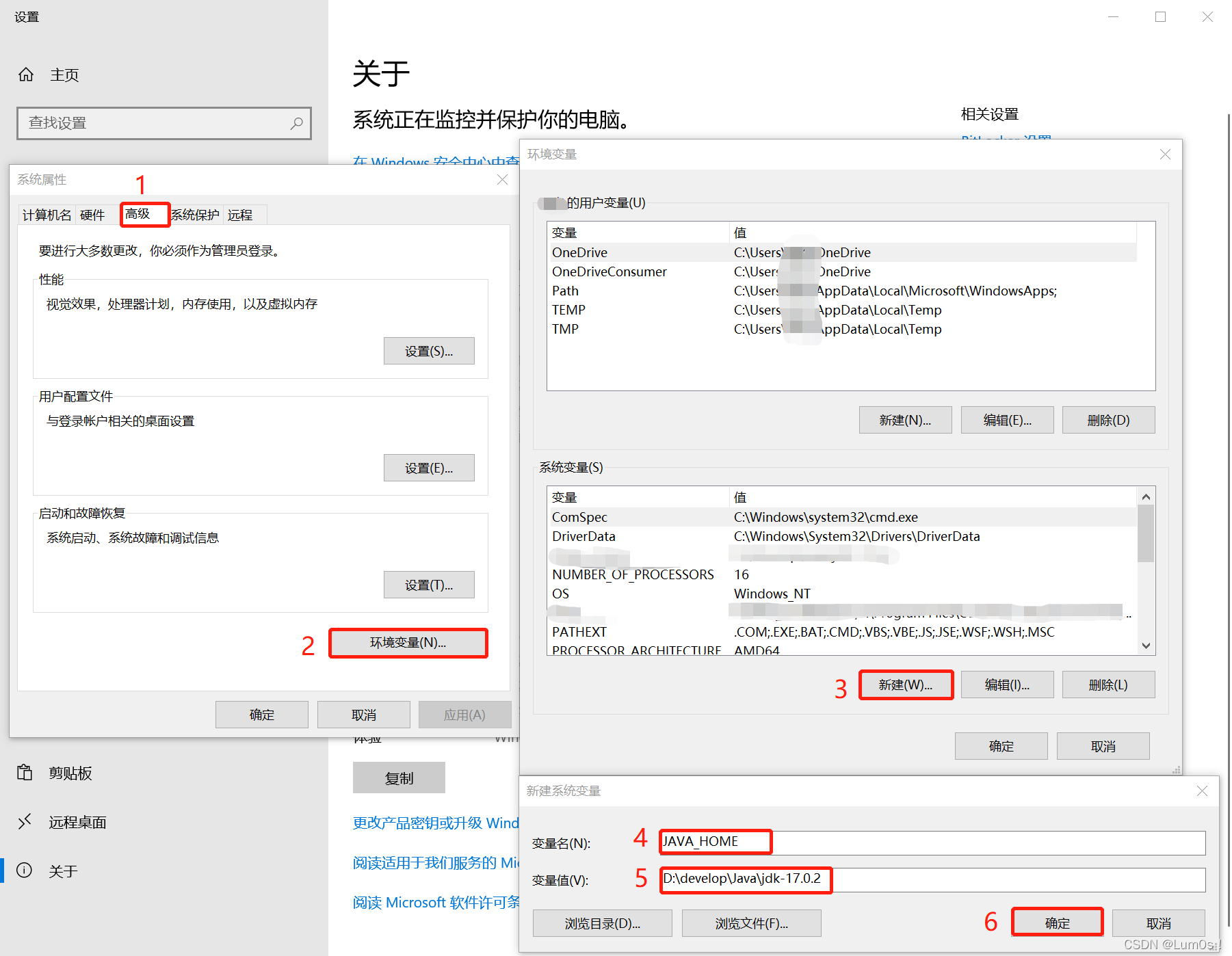Click 取消 in 系统属性 dialog
The image size is (1232, 956).
click(x=364, y=715)
